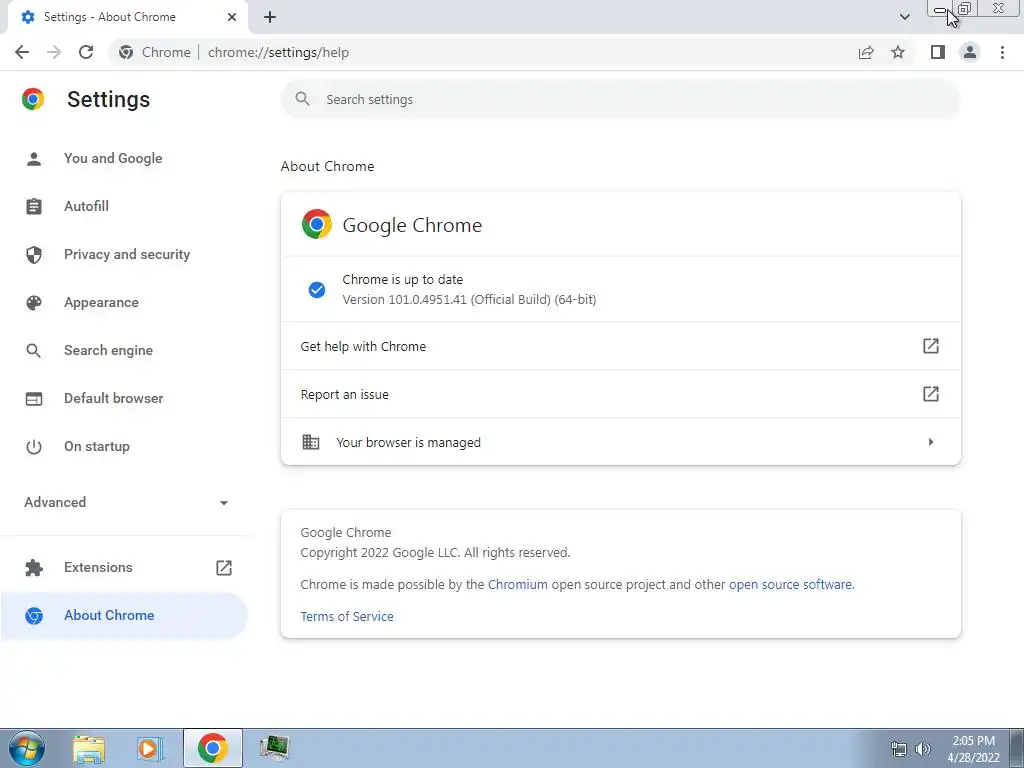The image size is (1024, 768).
Task: Click the Default browser window icon
Action: [34, 398]
